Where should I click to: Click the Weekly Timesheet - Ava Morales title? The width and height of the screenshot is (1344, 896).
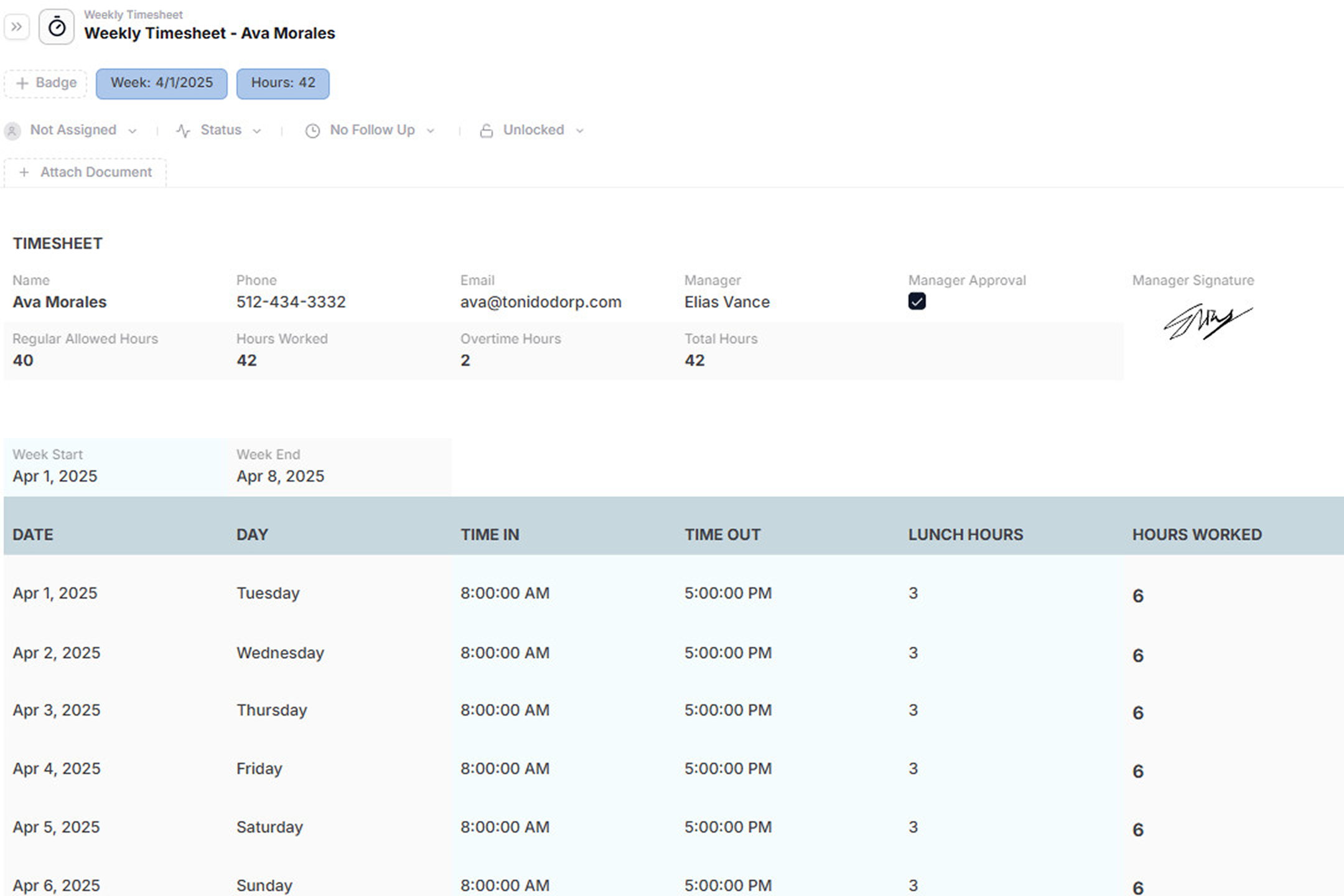[x=210, y=33]
